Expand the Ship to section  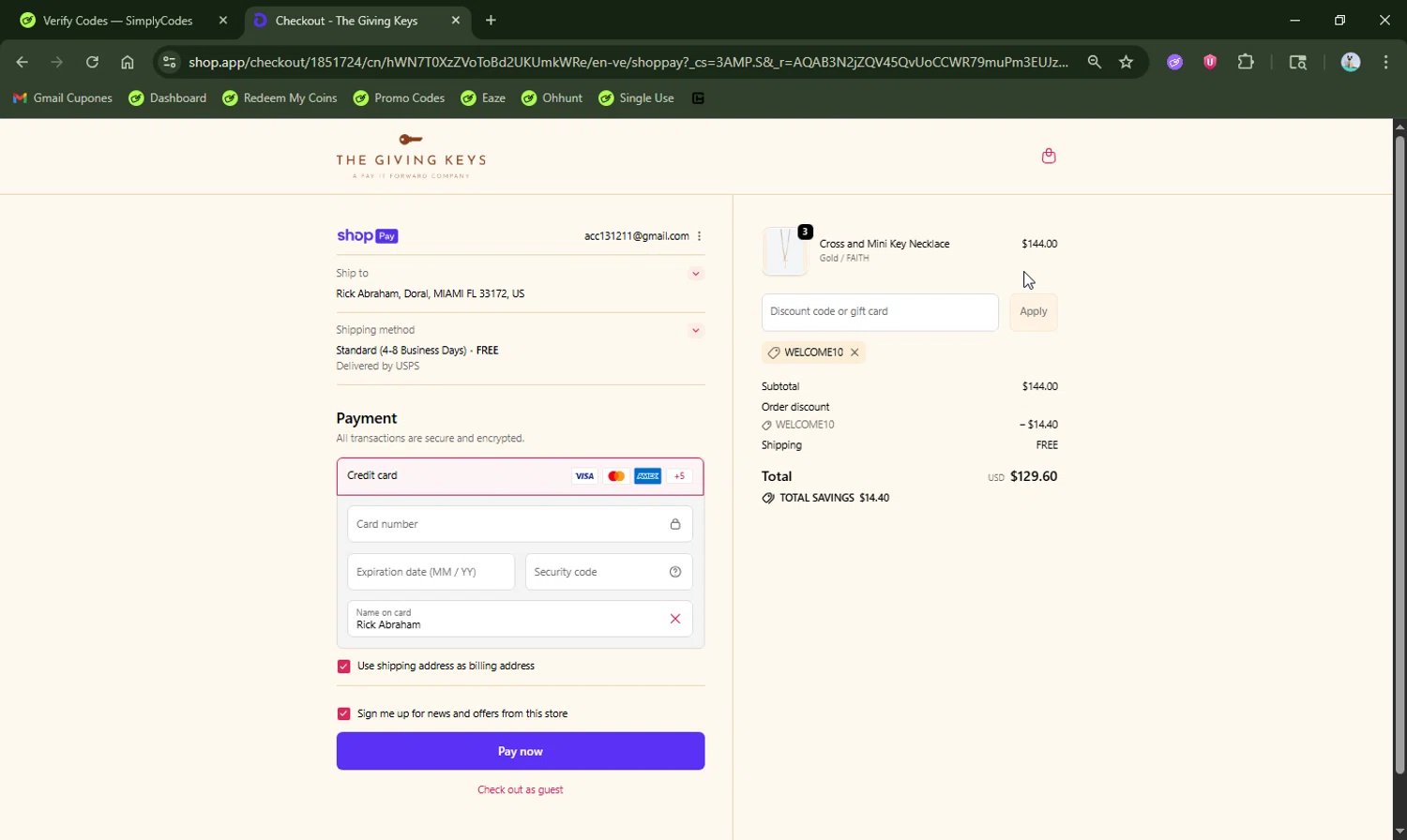(x=696, y=274)
